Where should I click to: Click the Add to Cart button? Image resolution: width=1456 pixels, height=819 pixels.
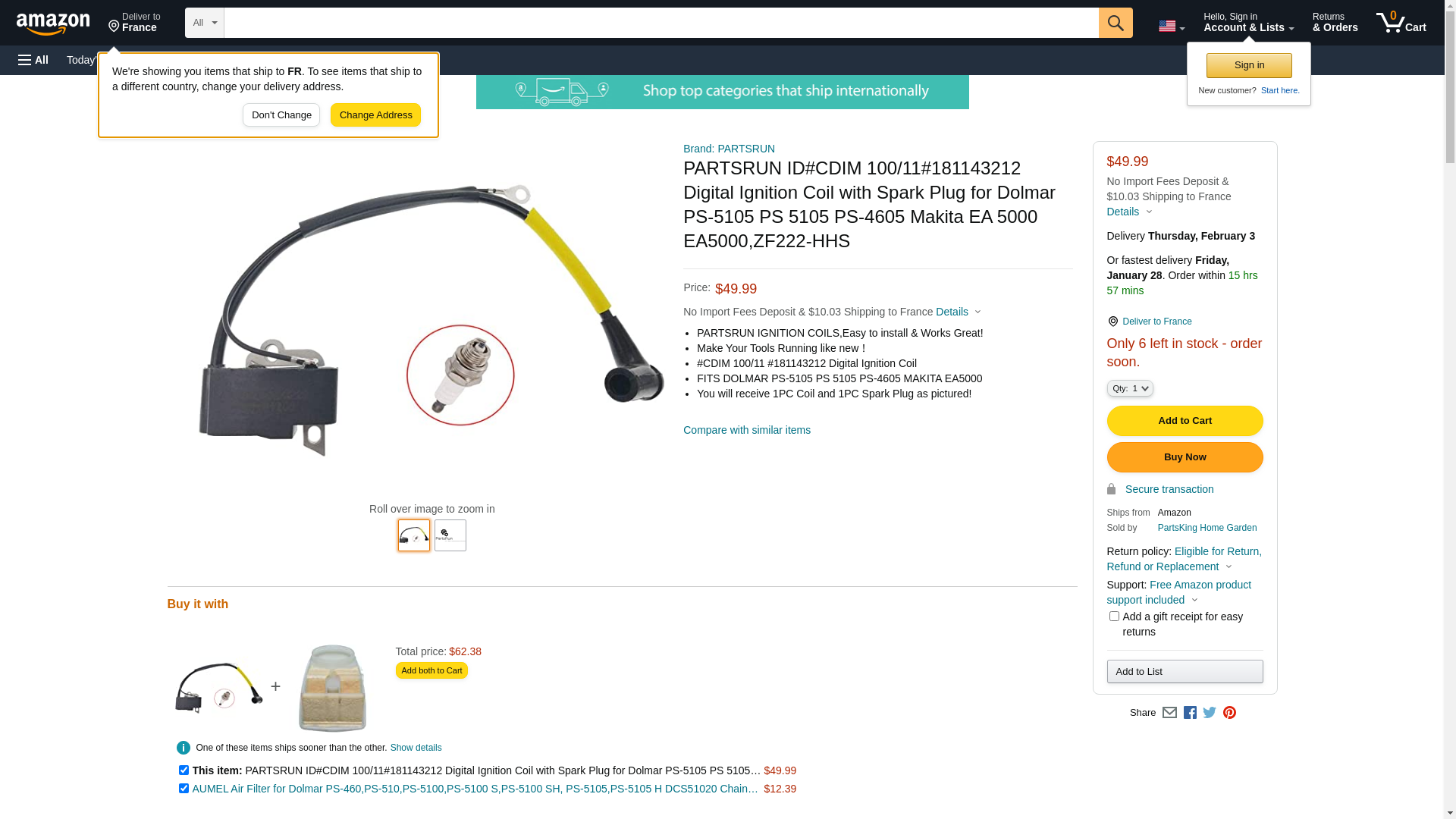[x=1185, y=421]
